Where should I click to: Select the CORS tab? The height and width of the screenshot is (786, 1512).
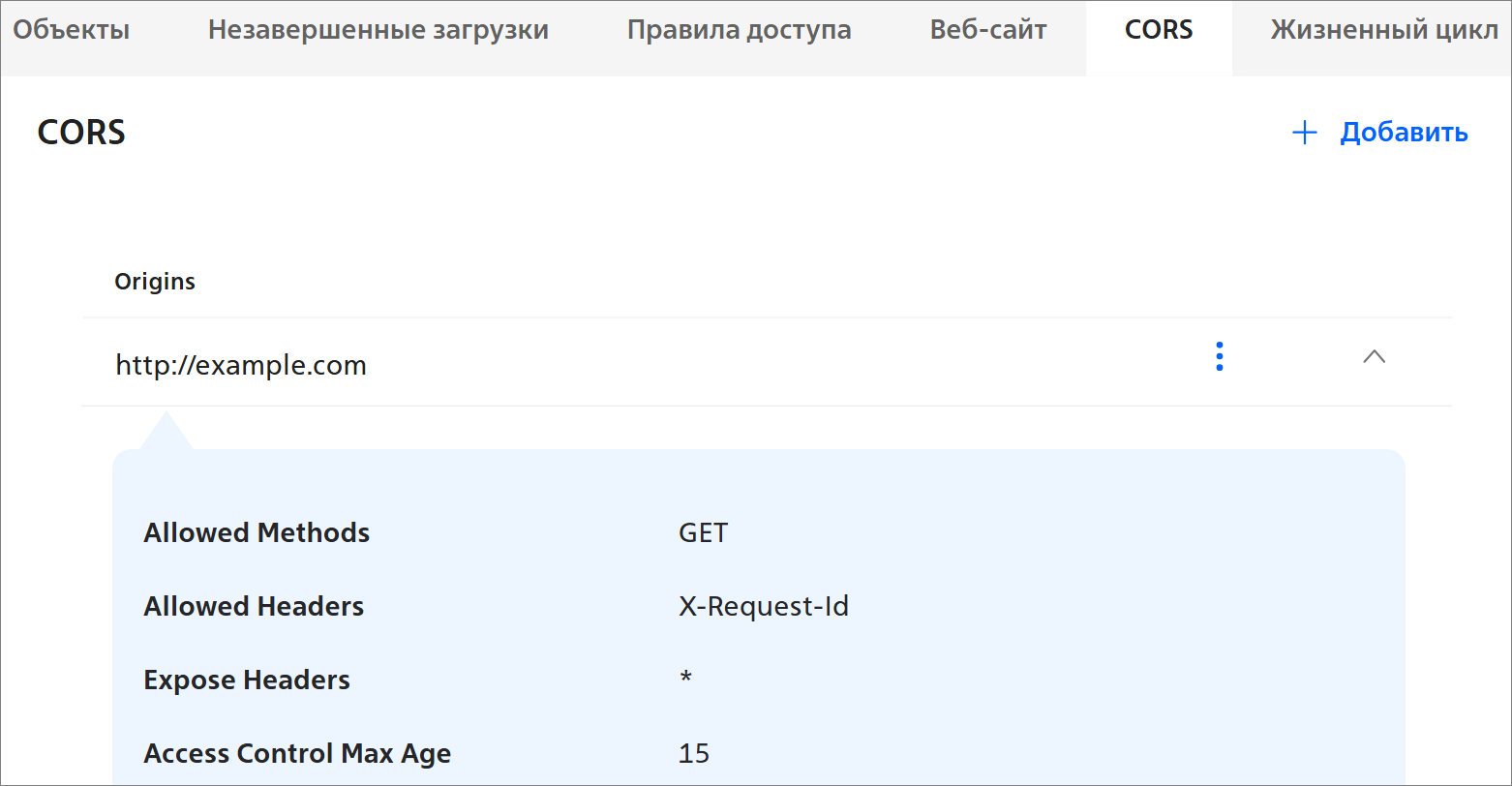(1159, 30)
